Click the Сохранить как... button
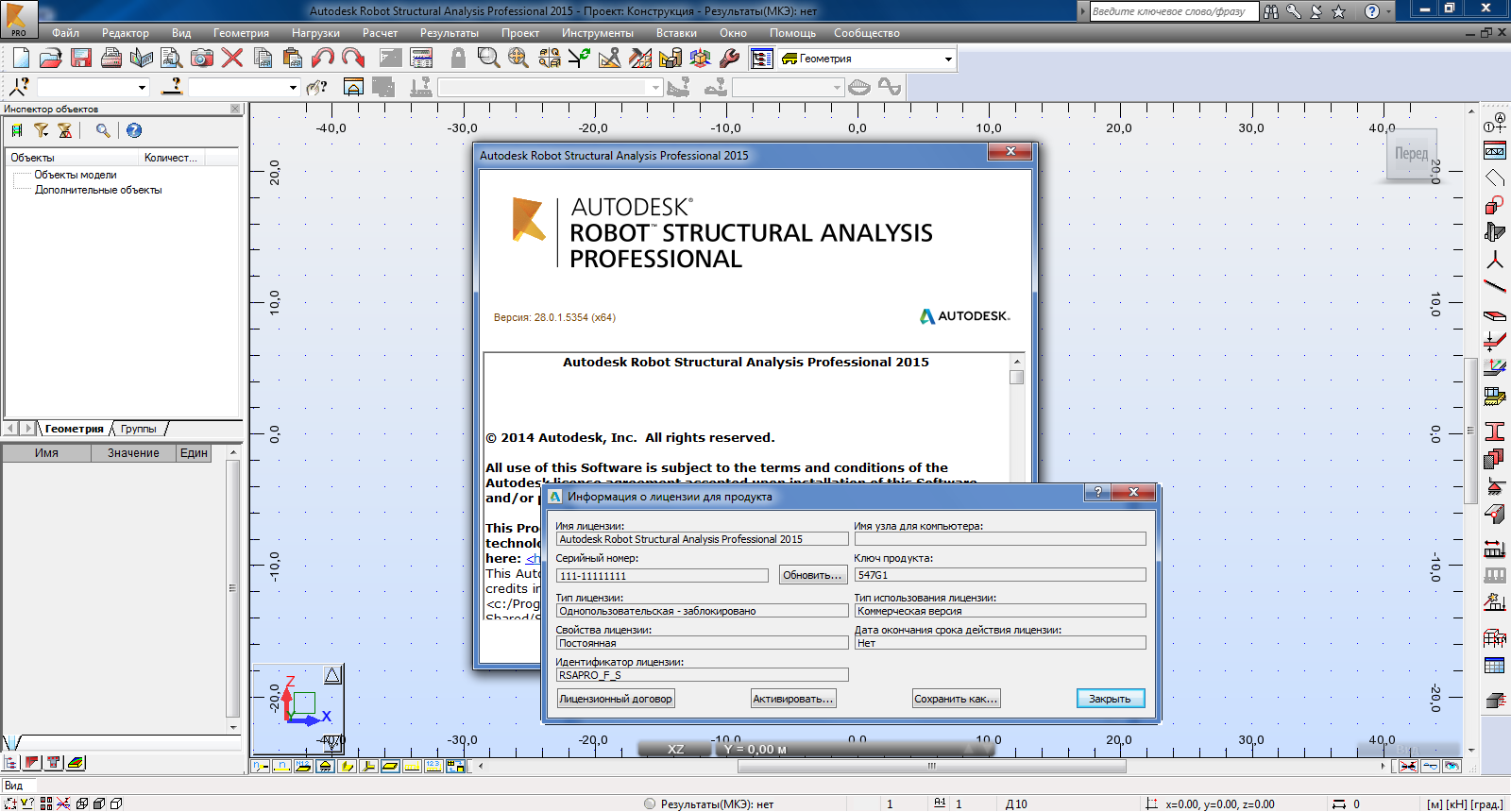Screen dimensions: 1511x812 click(x=956, y=699)
